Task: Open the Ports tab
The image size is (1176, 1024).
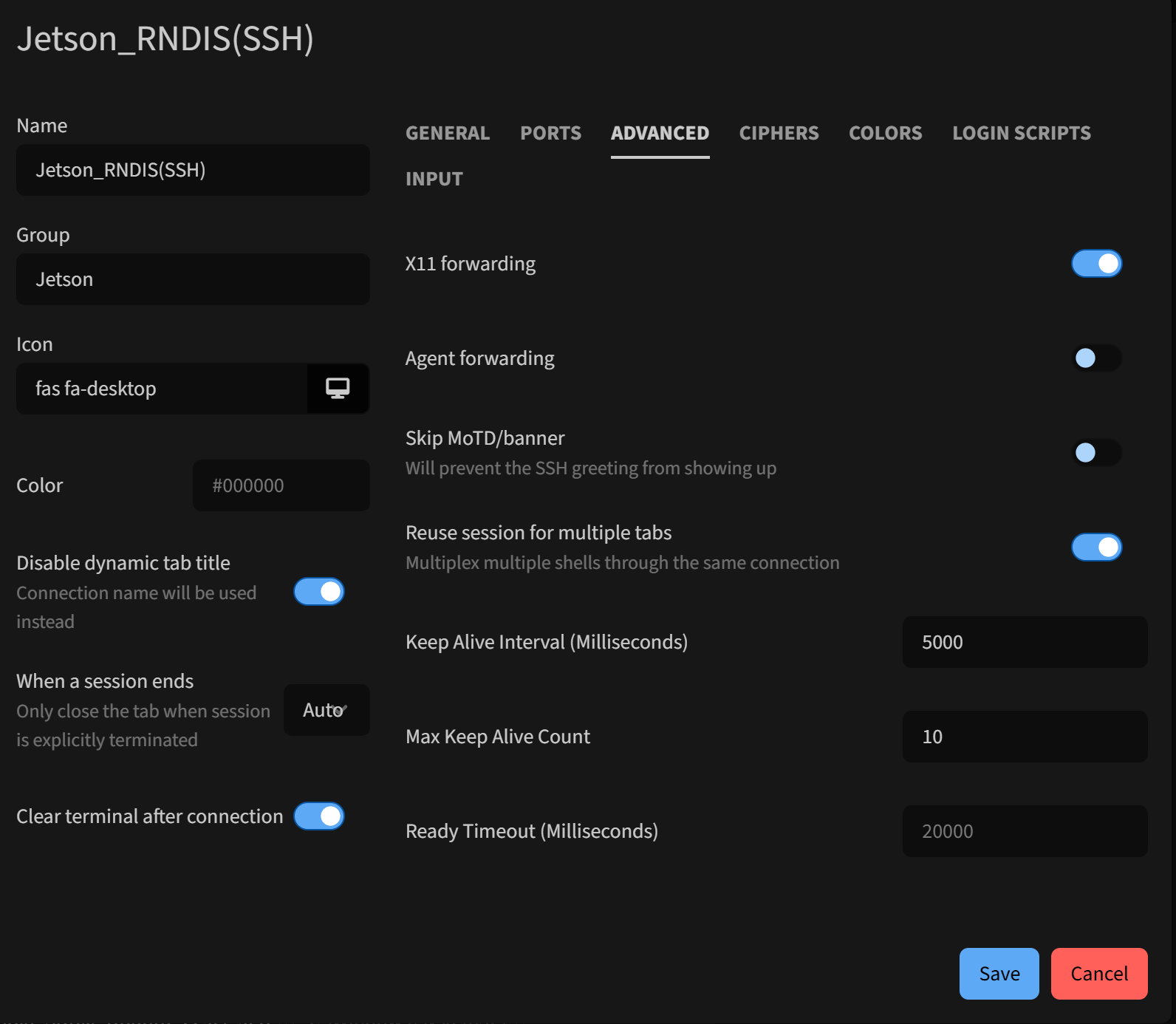Action: pyautogui.click(x=550, y=133)
